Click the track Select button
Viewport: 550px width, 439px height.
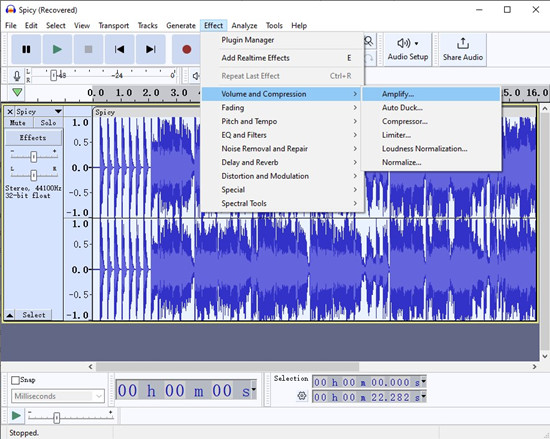[x=34, y=315]
